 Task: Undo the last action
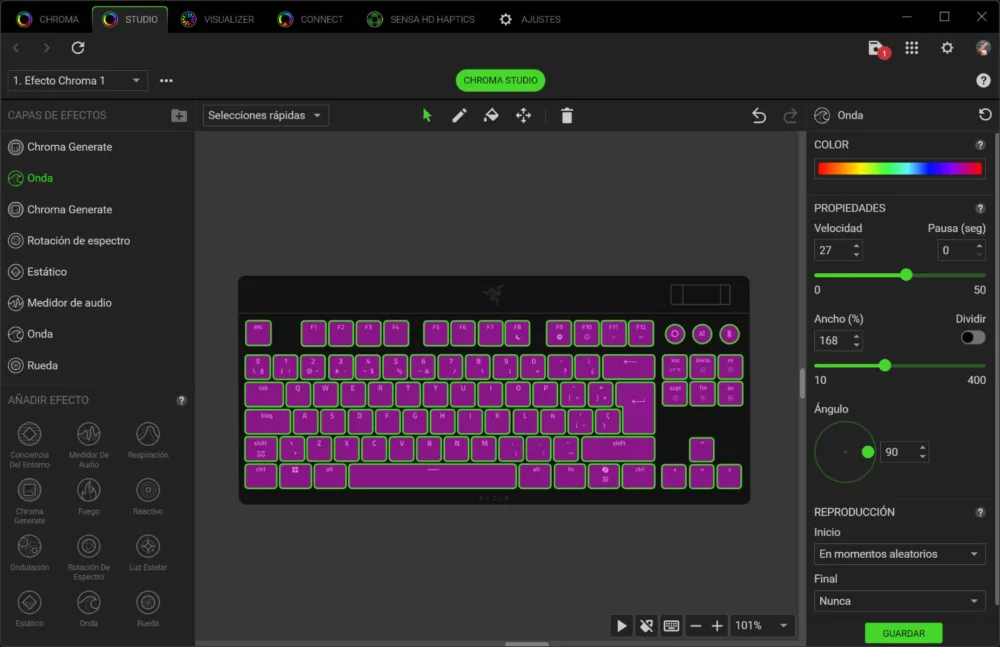(758, 115)
